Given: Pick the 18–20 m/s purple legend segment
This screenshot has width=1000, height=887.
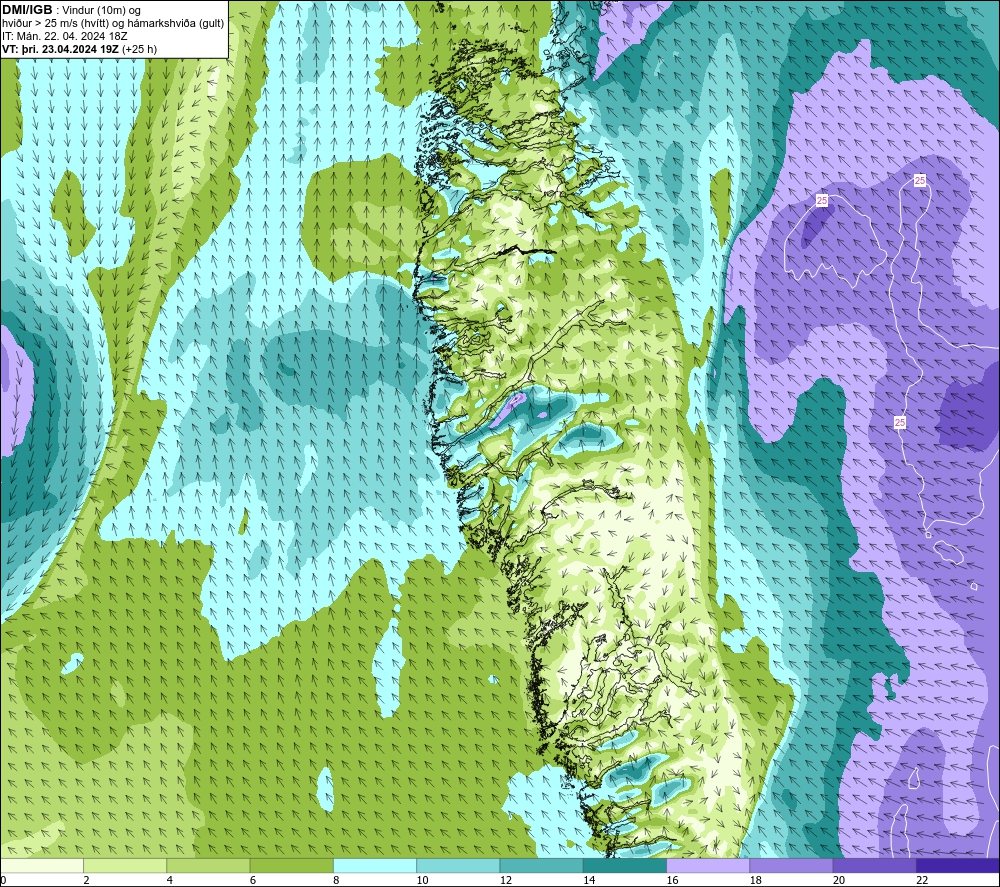Looking at the screenshot, I should pos(791,865).
